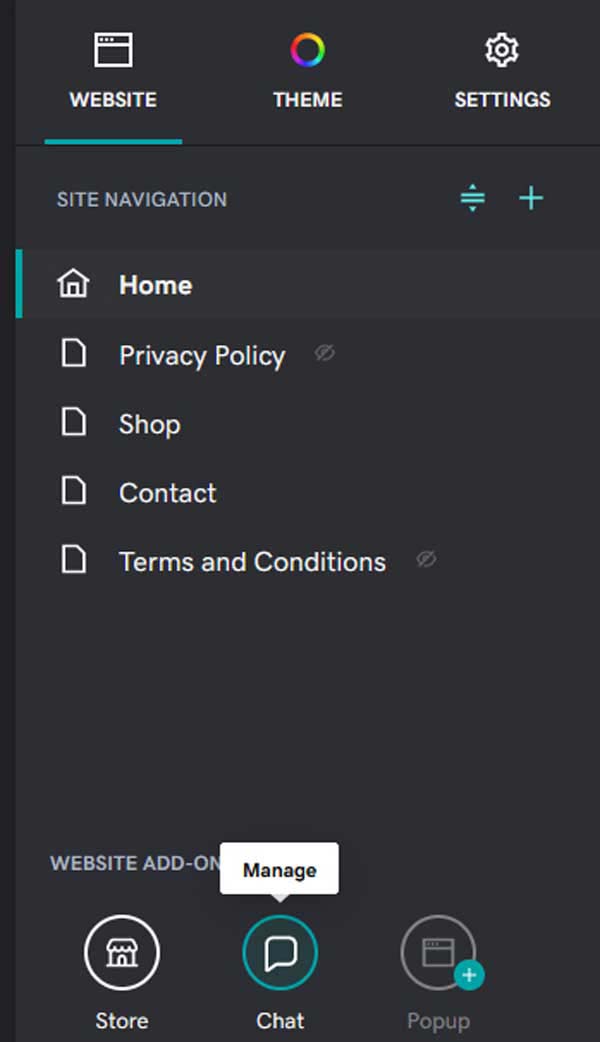Click the Home page house icon
The image size is (600, 1042).
pos(72,284)
